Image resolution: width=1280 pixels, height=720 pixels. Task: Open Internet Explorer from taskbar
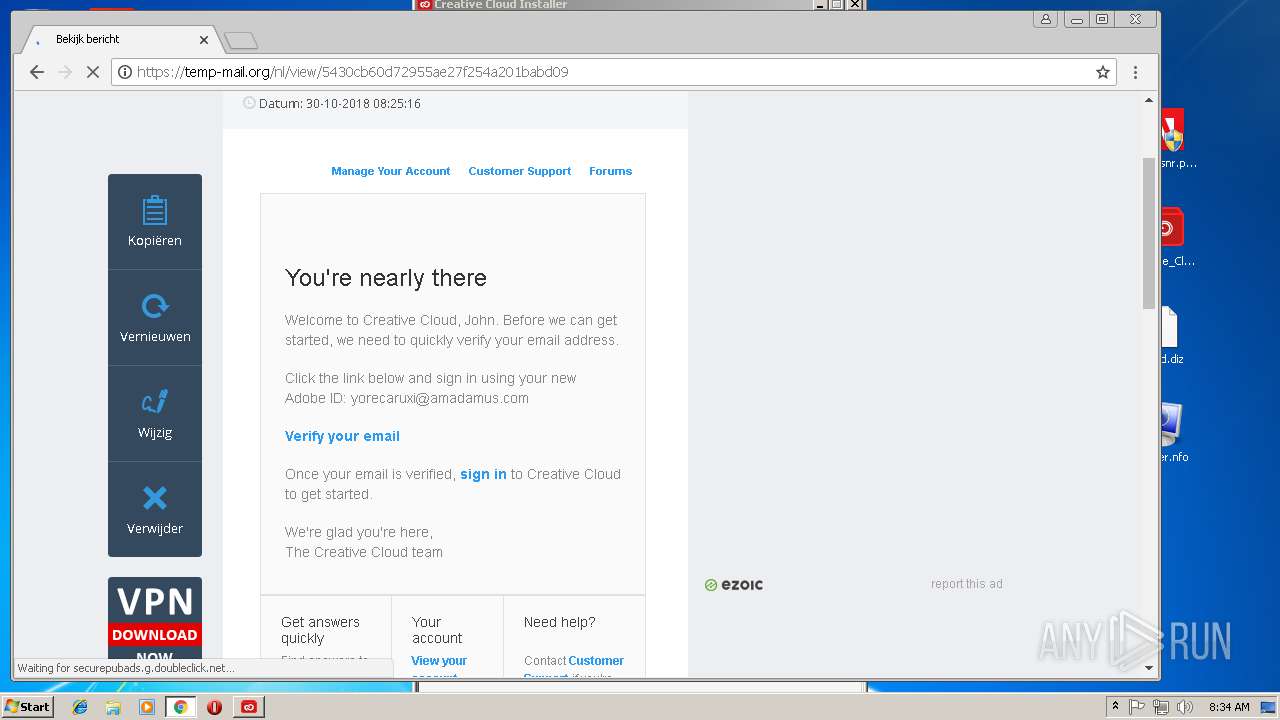click(80, 707)
